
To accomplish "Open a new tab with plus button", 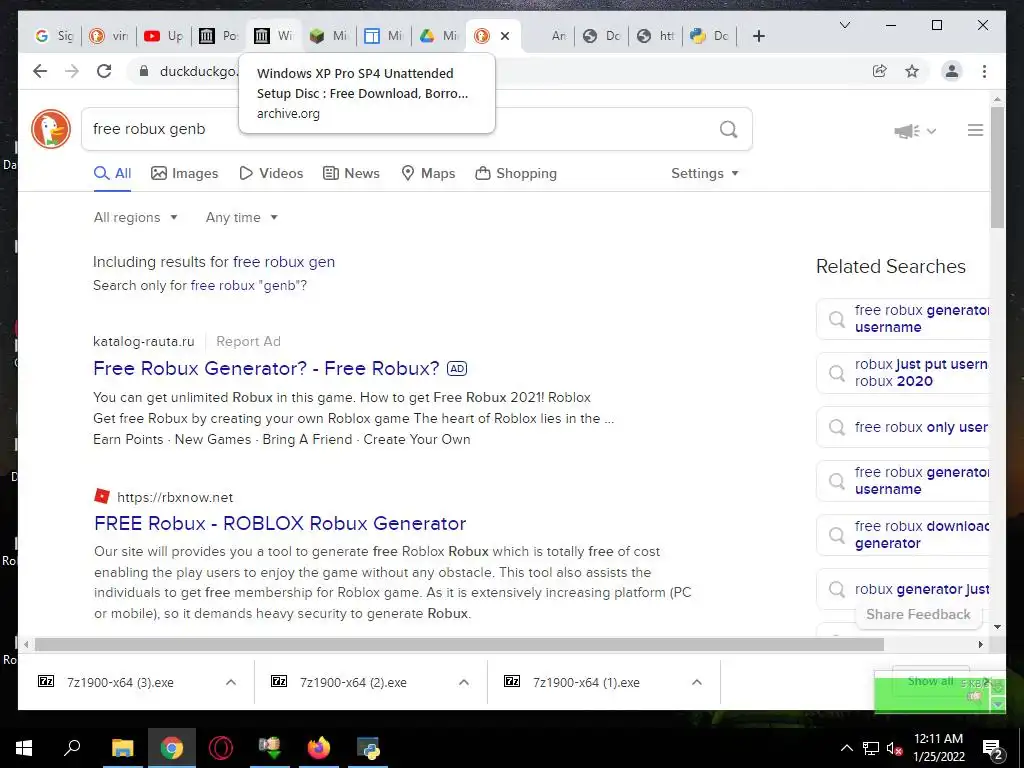I will 758,36.
